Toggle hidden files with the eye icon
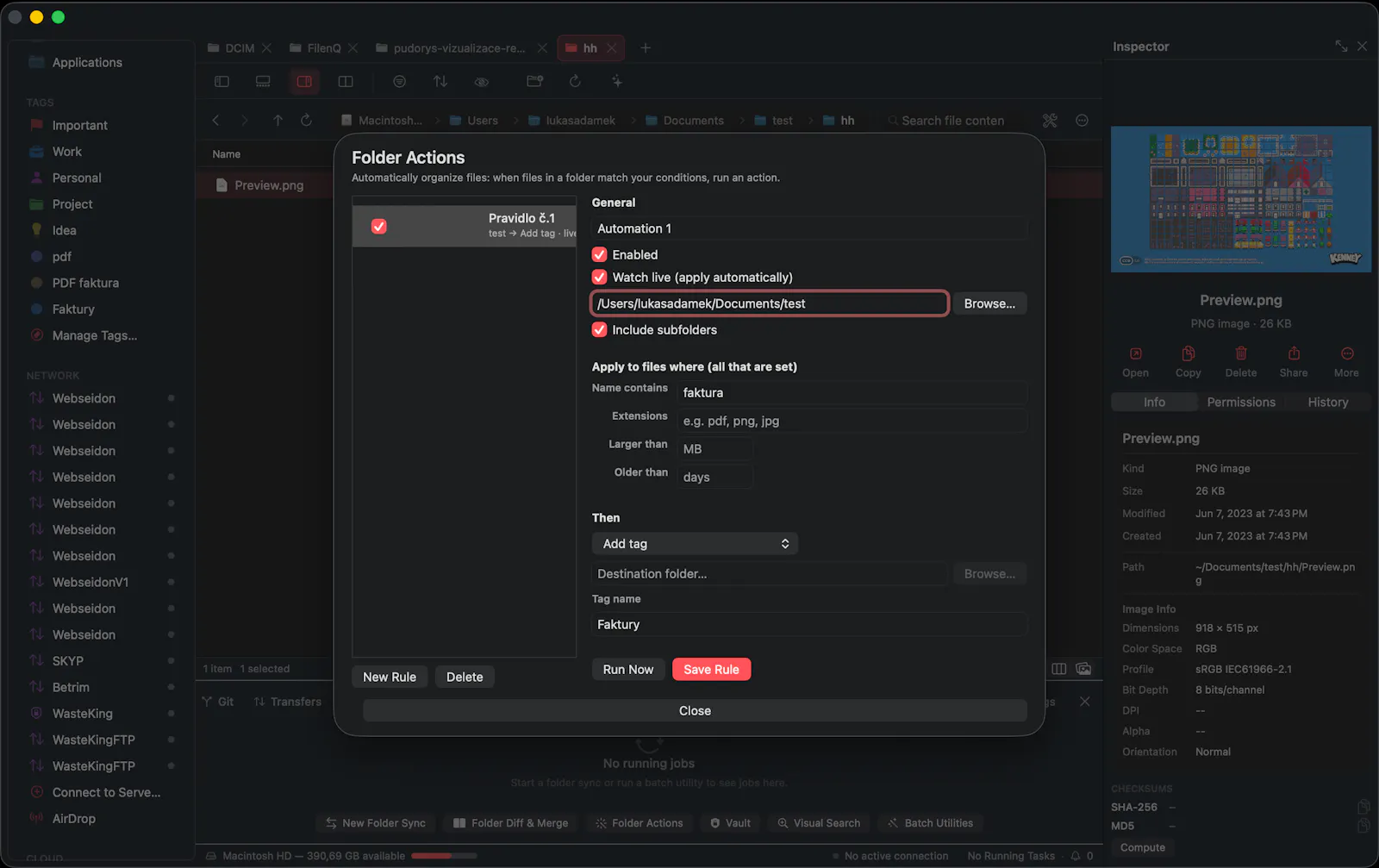 [482, 82]
